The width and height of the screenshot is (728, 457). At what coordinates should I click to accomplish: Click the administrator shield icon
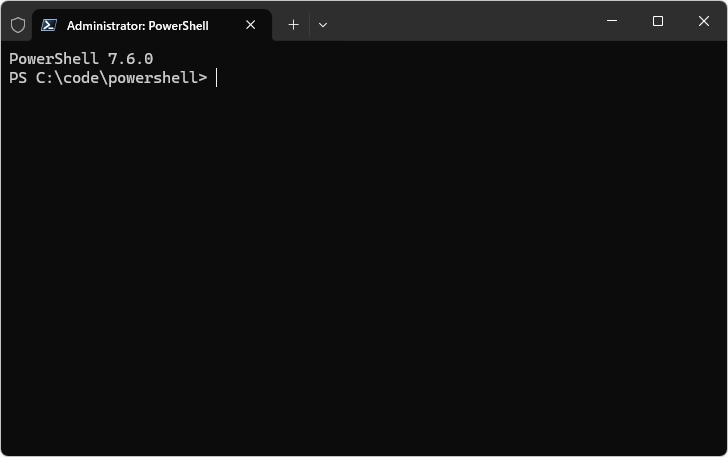click(18, 25)
